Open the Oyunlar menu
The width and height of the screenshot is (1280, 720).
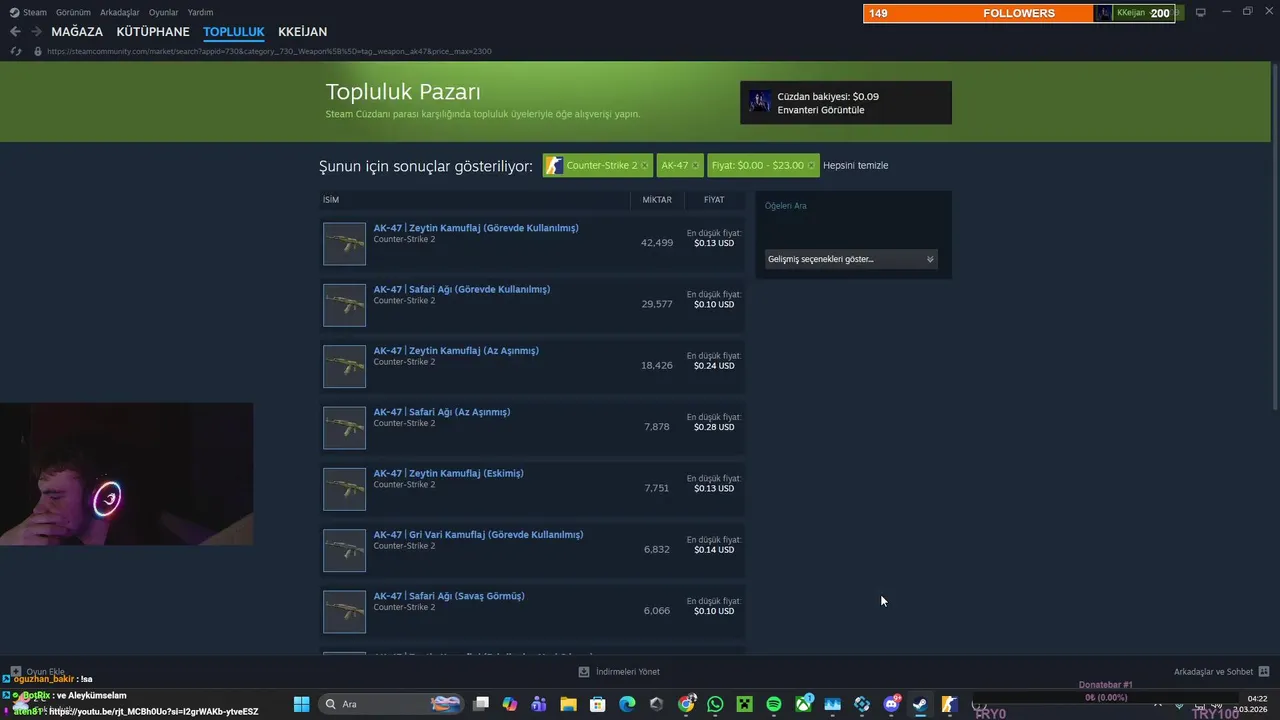[x=163, y=12]
